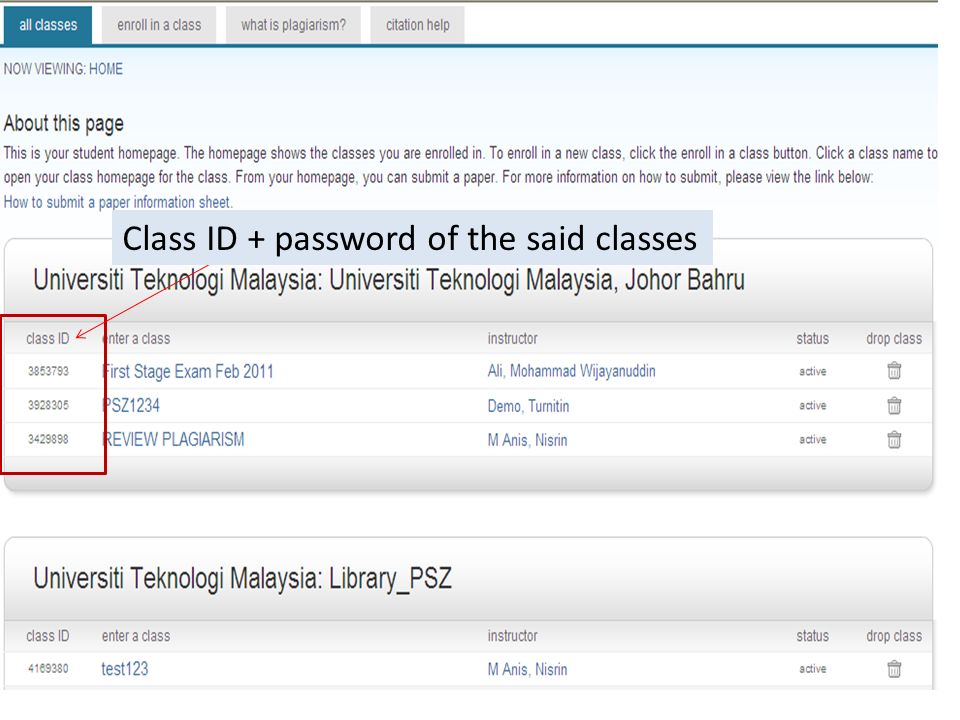Viewport: 960px width, 720px height.
Task: Enter the PSZ1234 class
Action: coord(130,405)
